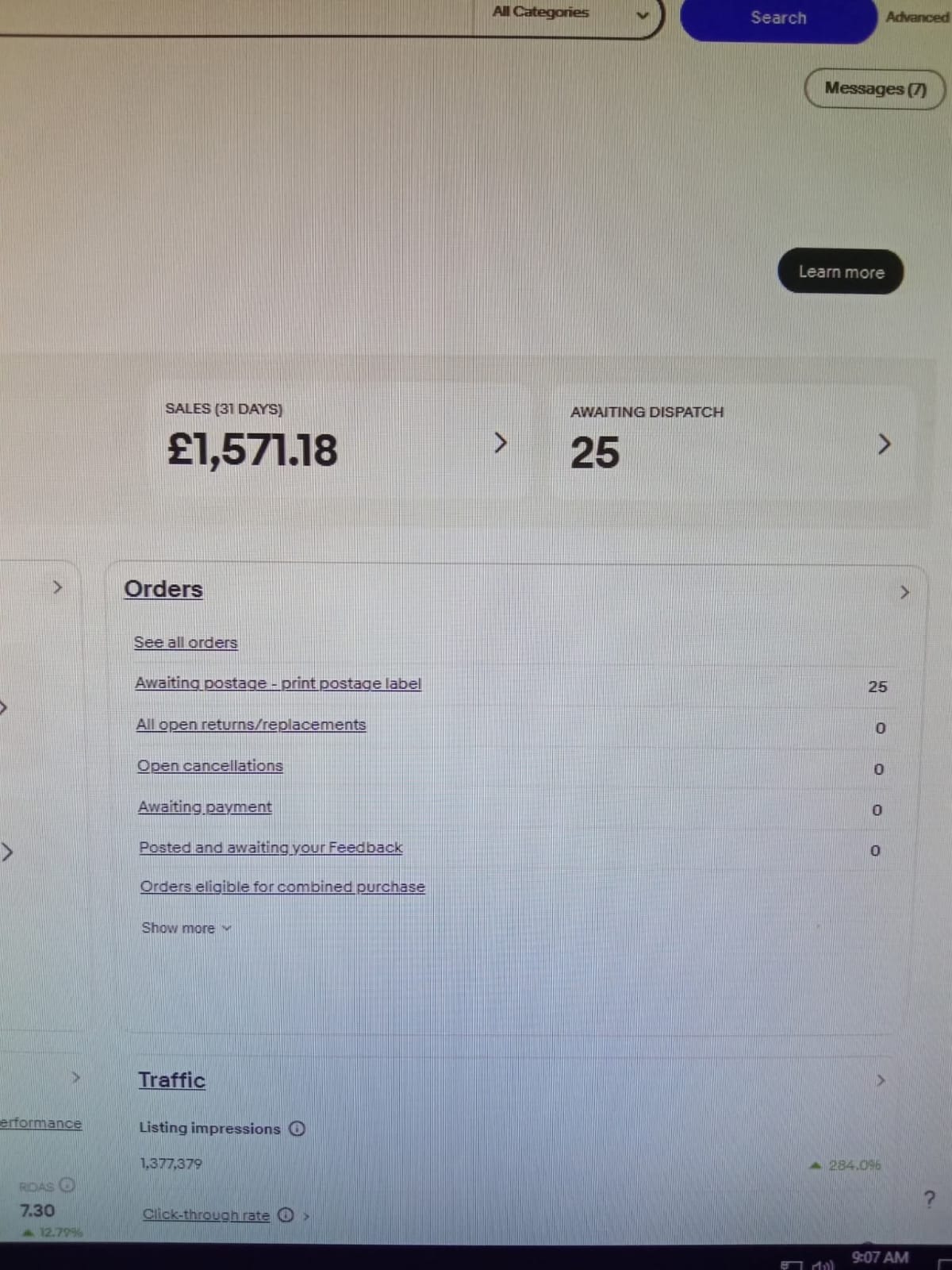Viewport: 952px width, 1270px height.
Task: Open Messages (7)
Action: pyautogui.click(x=875, y=88)
